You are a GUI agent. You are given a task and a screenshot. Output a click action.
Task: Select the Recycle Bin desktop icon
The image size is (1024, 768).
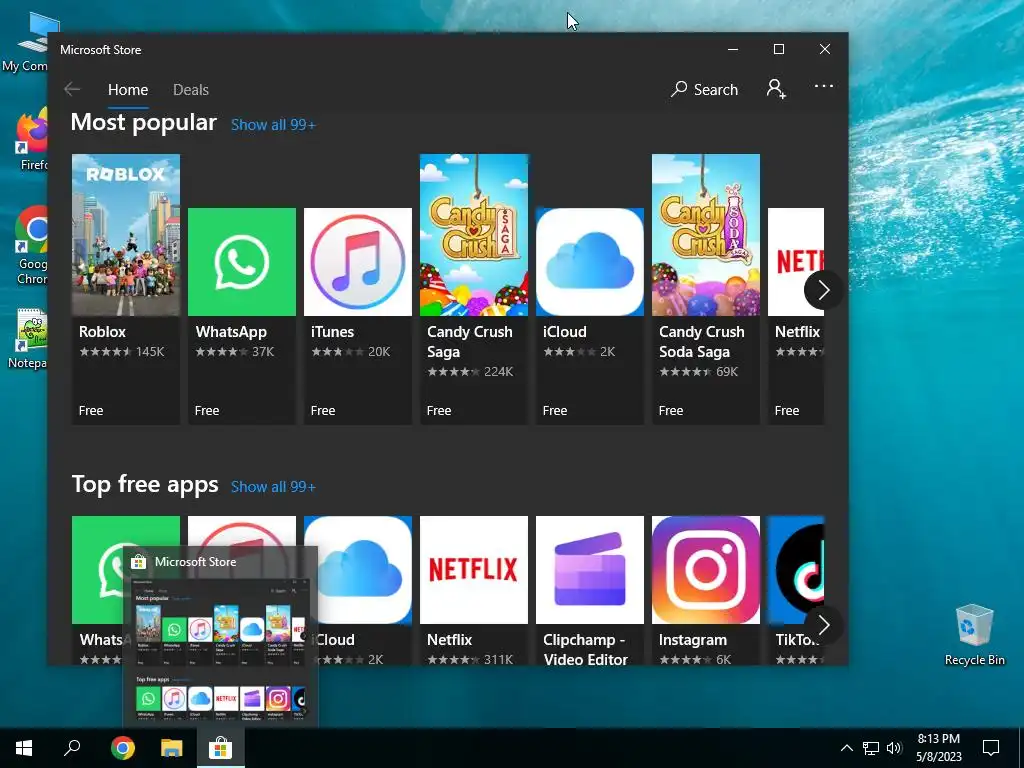[x=974, y=635]
